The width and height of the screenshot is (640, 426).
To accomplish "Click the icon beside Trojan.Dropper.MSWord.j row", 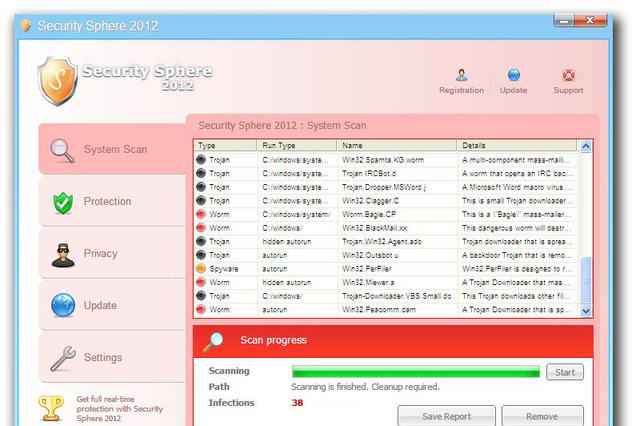I will click(201, 187).
